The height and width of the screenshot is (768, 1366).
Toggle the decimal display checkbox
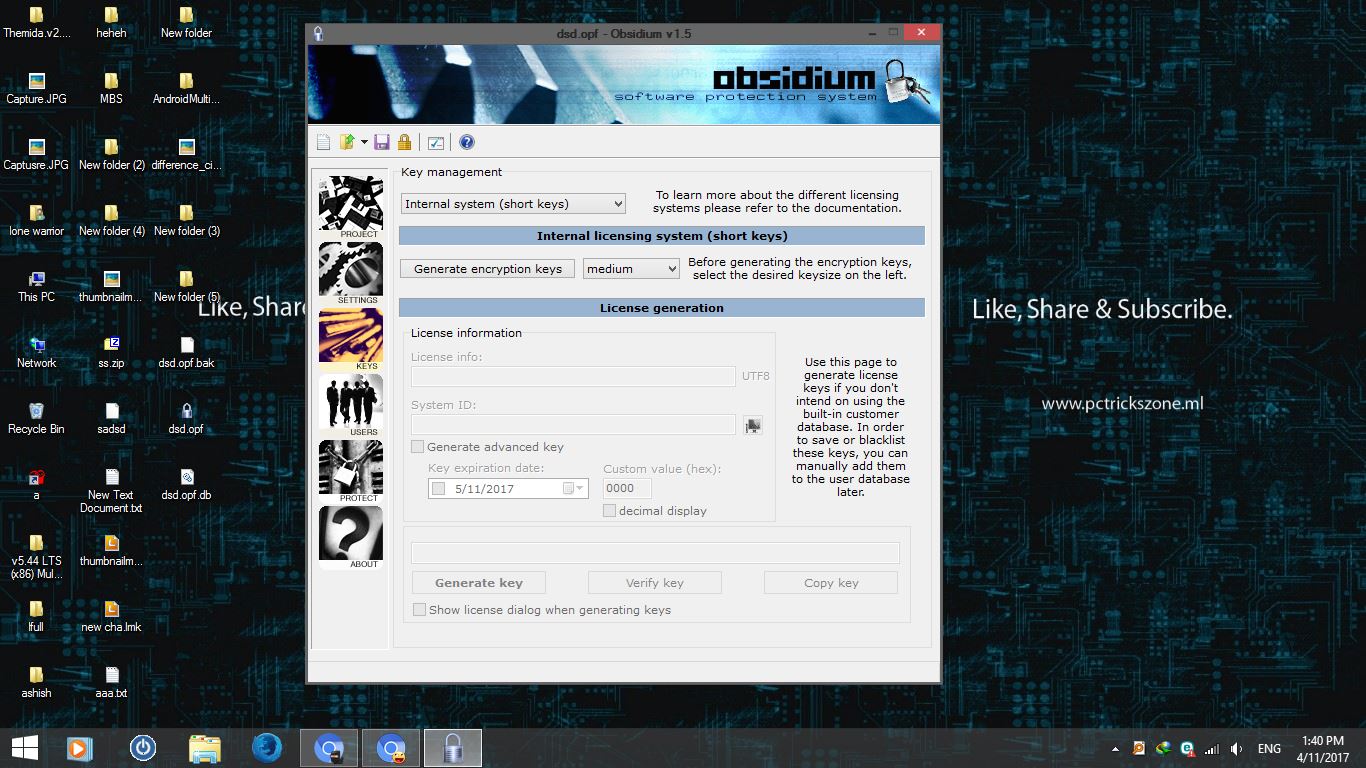coord(610,511)
